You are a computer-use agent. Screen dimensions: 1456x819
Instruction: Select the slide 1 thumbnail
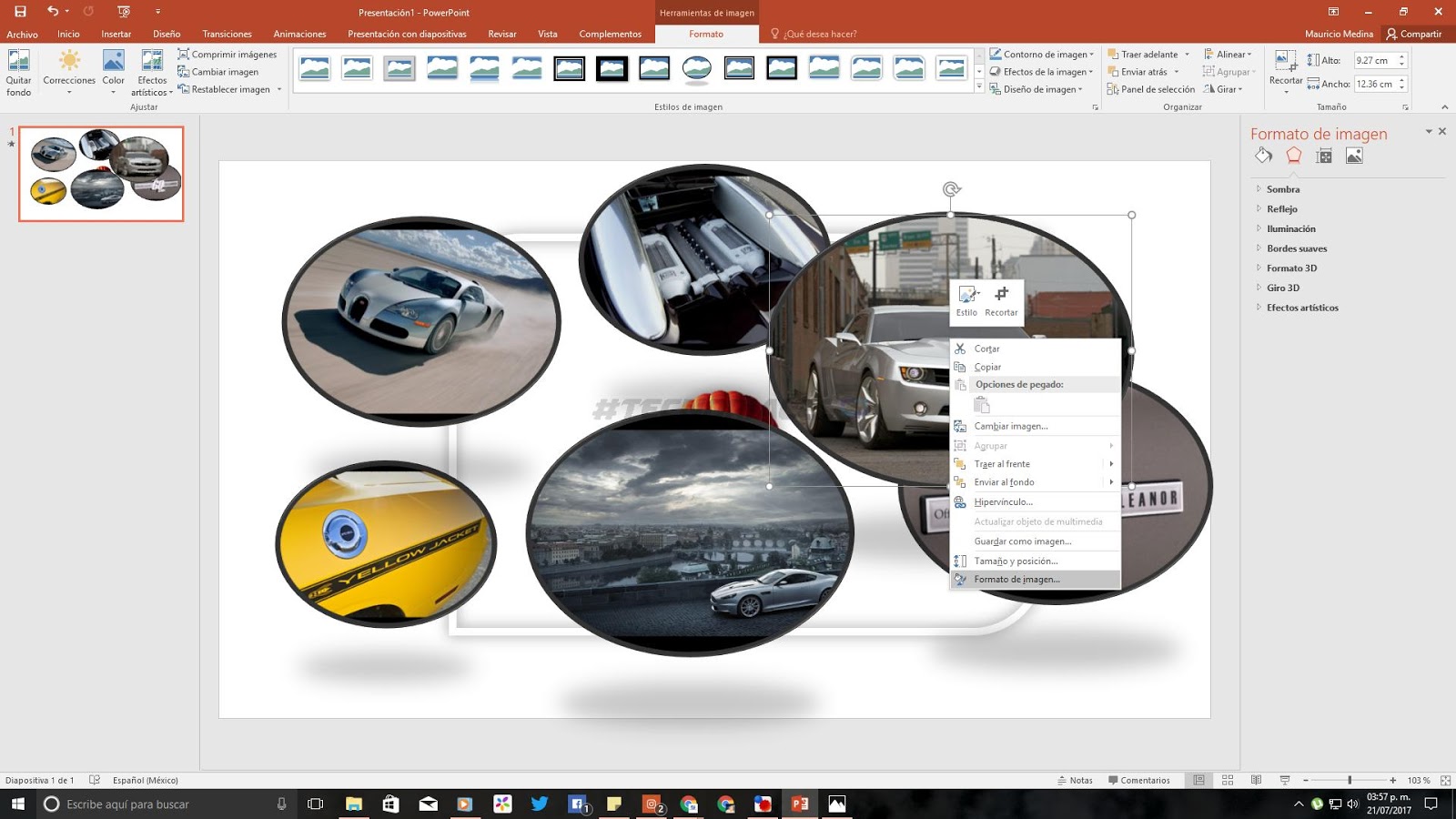coord(100,173)
